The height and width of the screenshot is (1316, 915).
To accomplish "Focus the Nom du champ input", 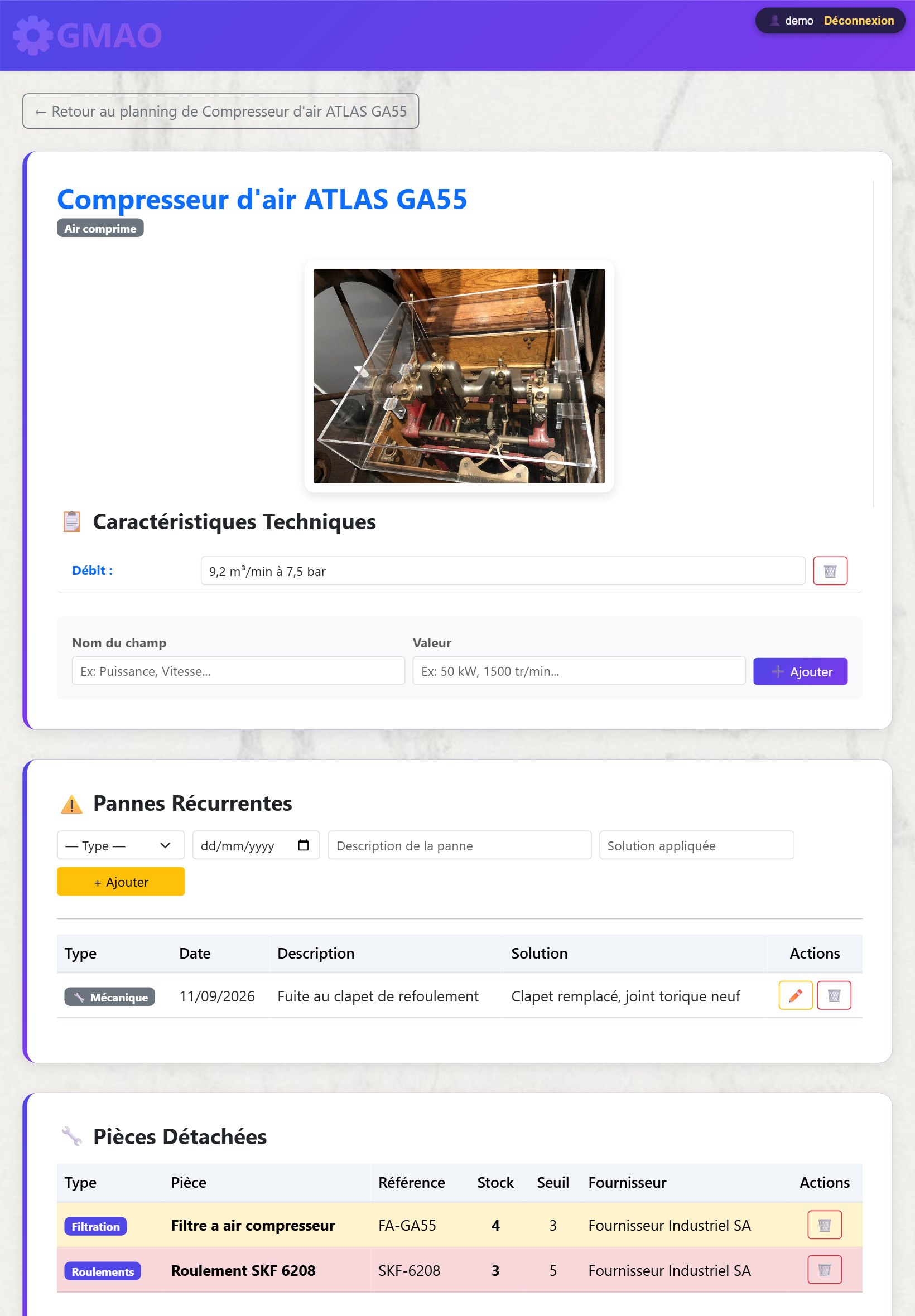I will 238,671.
